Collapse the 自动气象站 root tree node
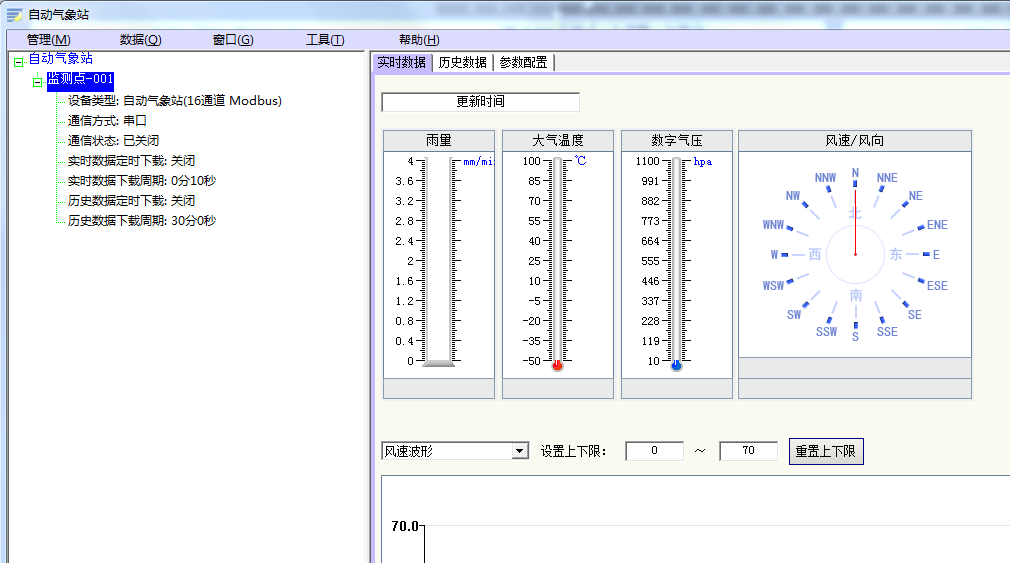This screenshot has height=563, width=1010. tap(19, 62)
